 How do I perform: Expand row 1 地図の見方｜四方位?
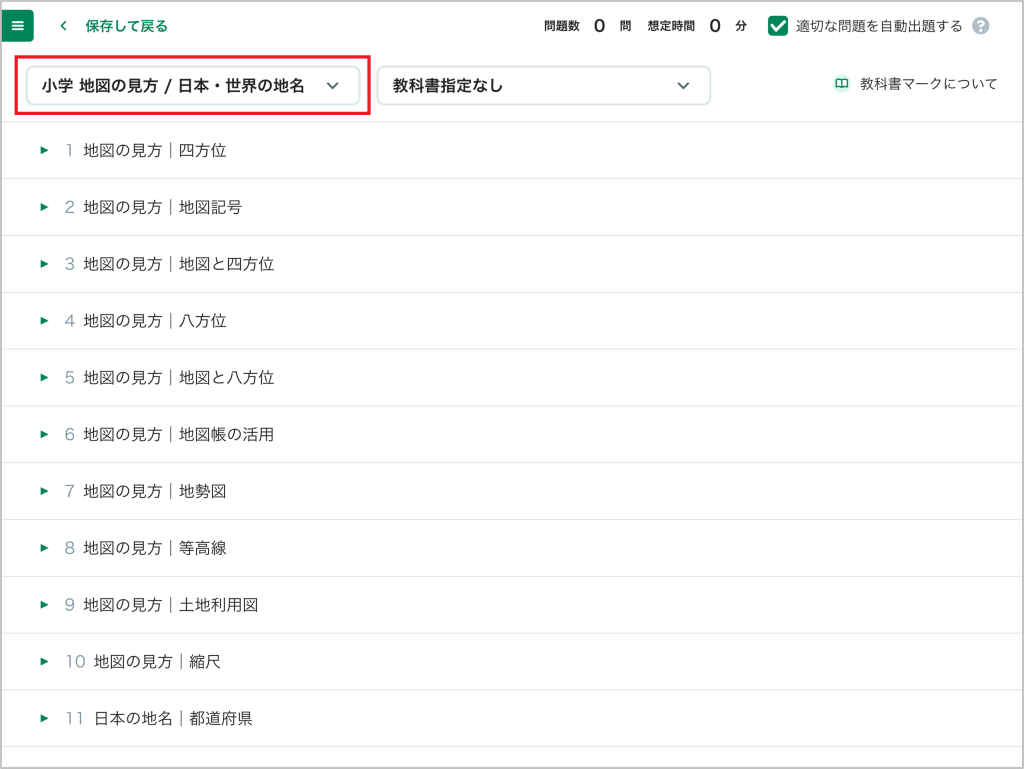(44, 150)
